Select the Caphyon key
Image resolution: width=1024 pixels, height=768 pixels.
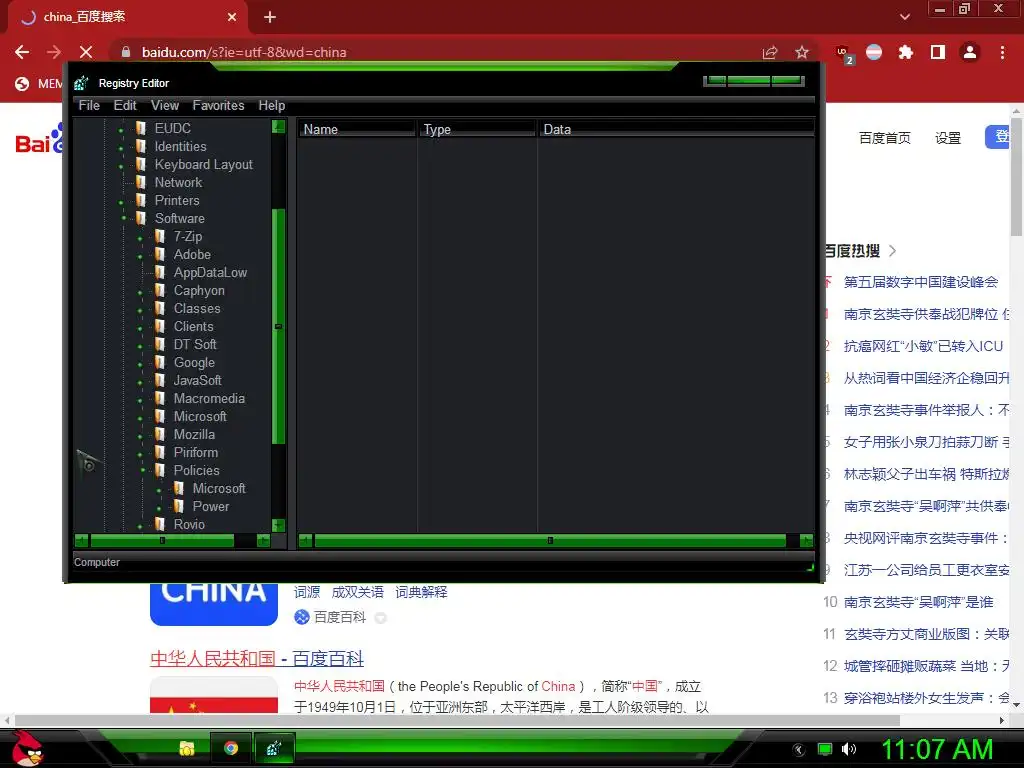199,291
